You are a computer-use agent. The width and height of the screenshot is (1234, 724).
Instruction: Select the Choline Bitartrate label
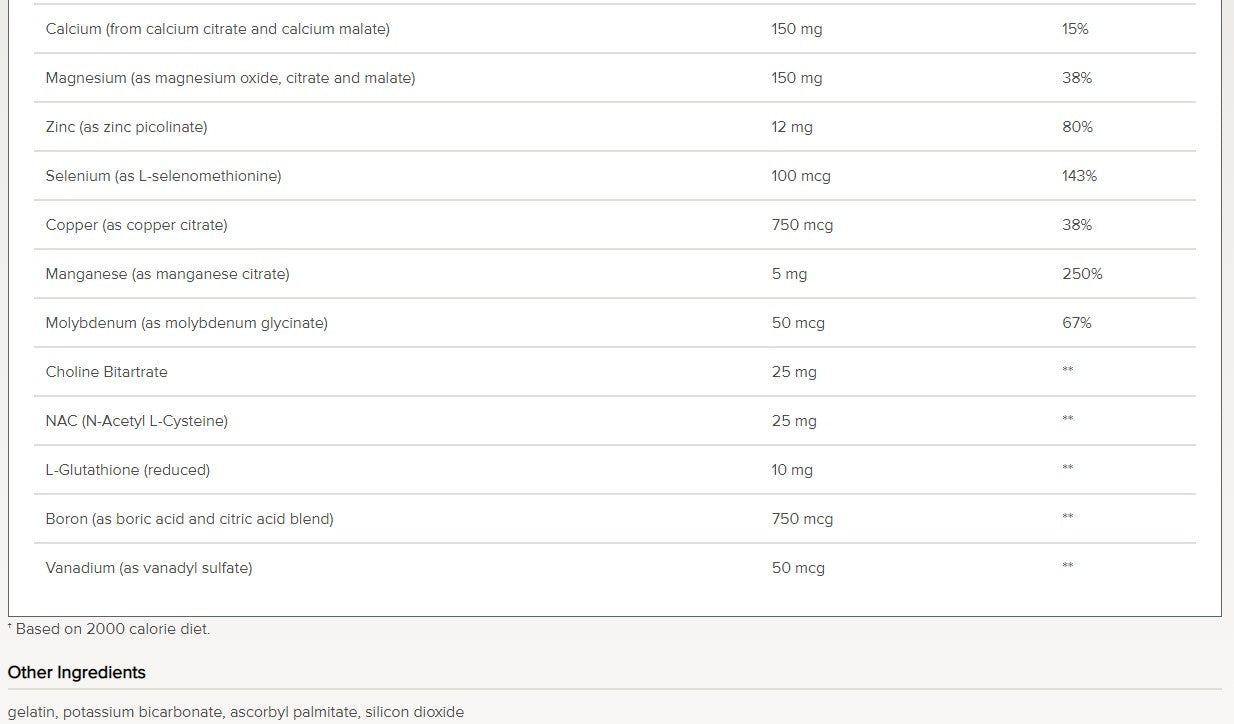coord(106,372)
